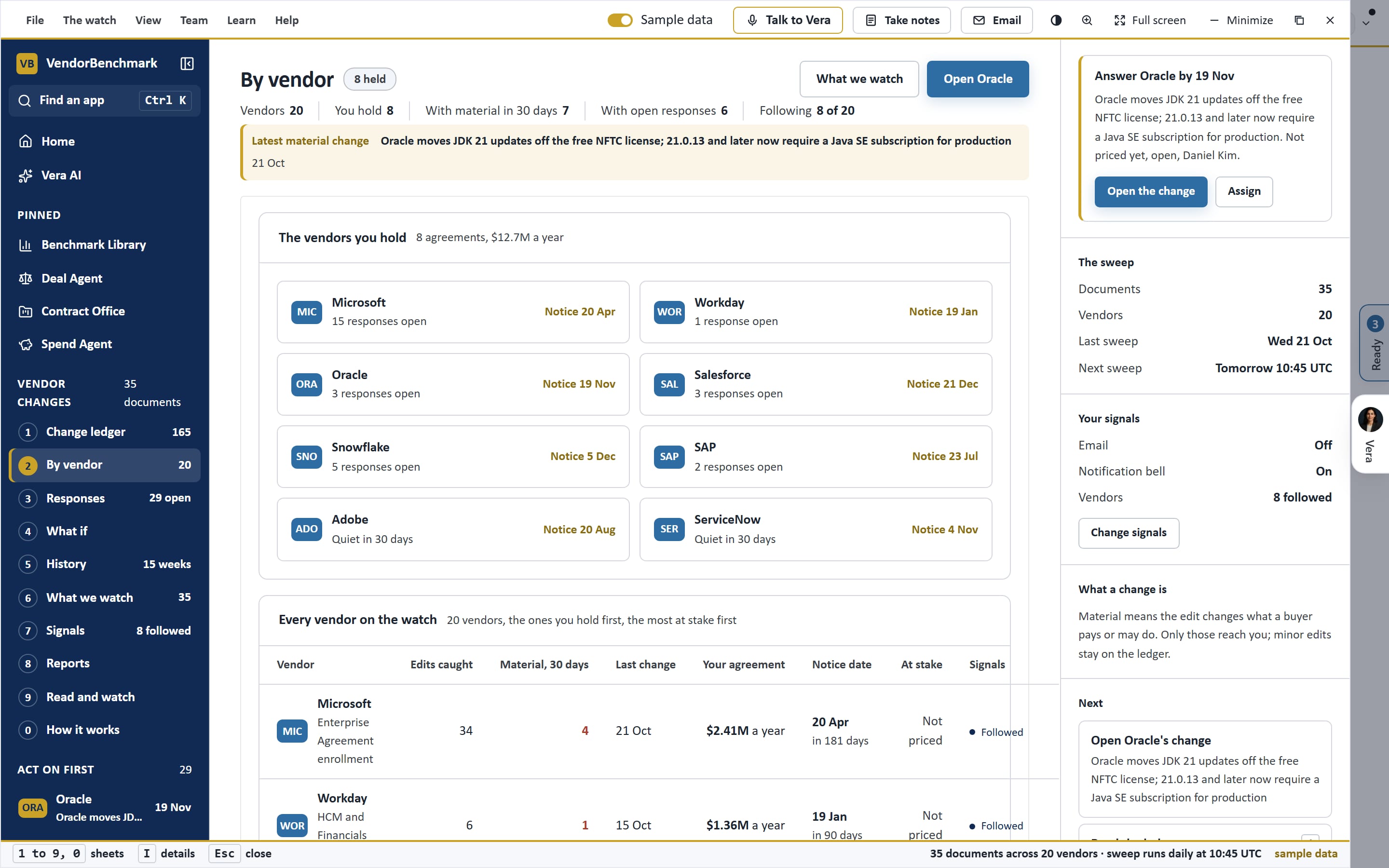Open Benchmark Library pinned app
The width and height of the screenshot is (1389, 868).
105,244
